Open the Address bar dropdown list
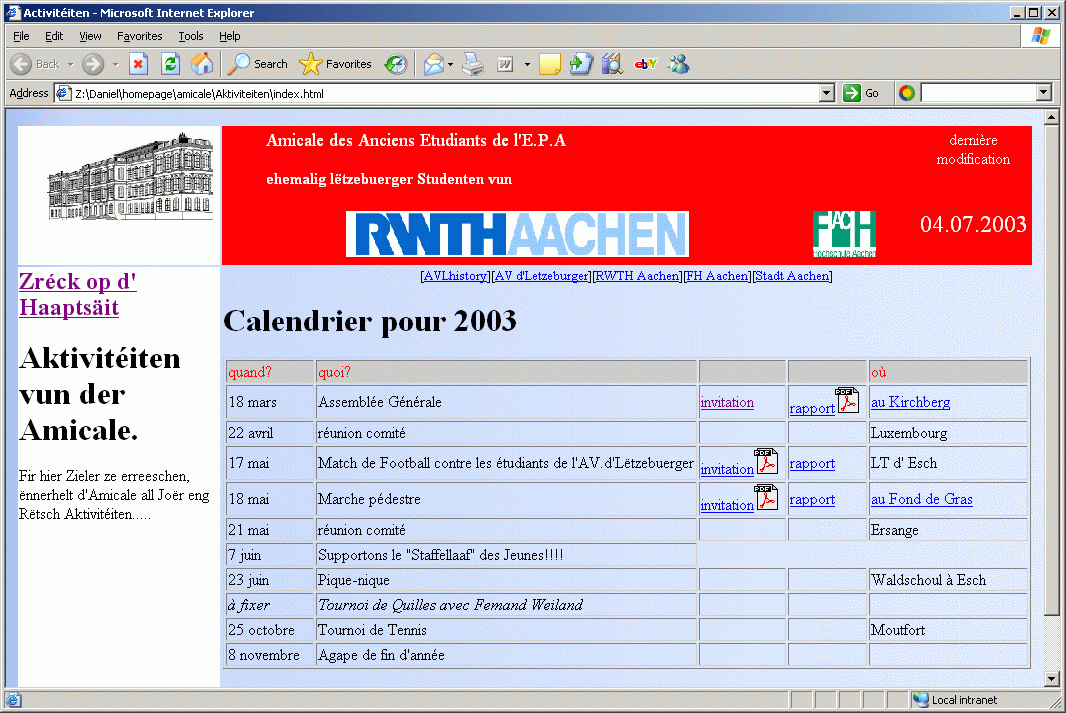 pyautogui.click(x=827, y=93)
